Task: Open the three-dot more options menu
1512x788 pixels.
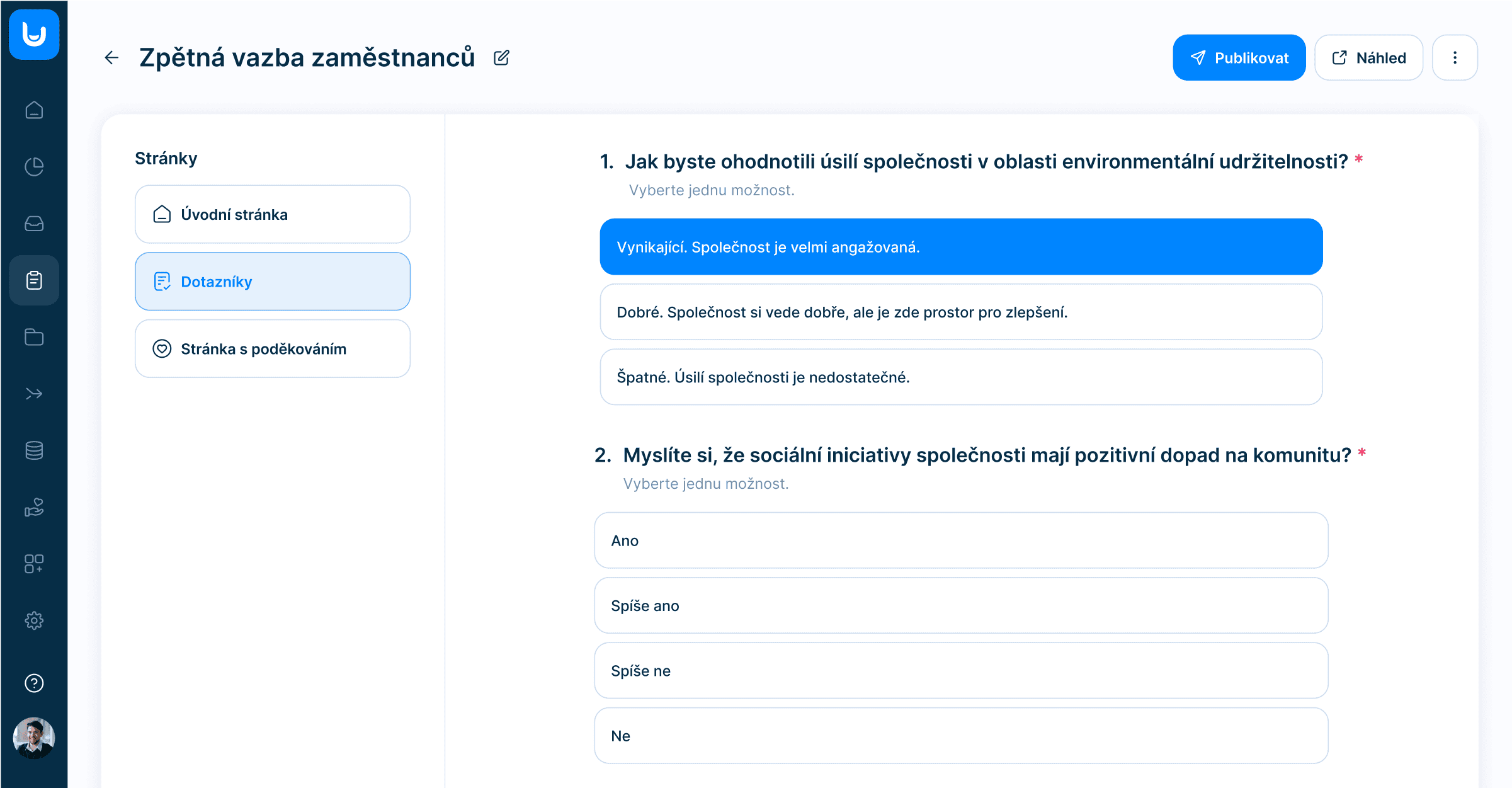Action: (x=1455, y=58)
